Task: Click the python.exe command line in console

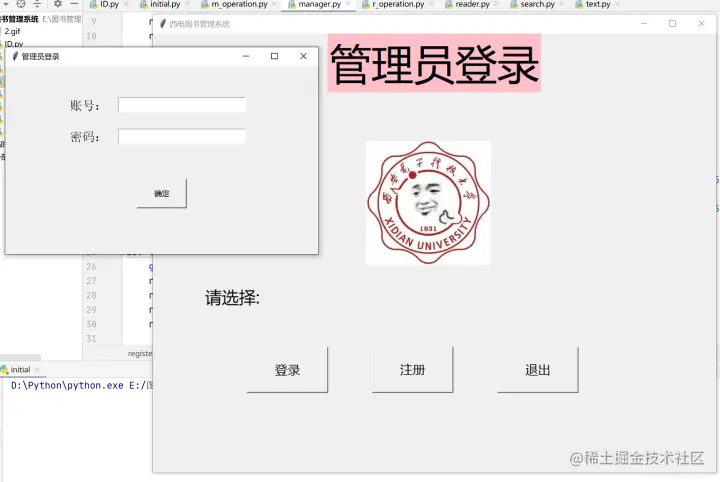Action: click(82, 386)
